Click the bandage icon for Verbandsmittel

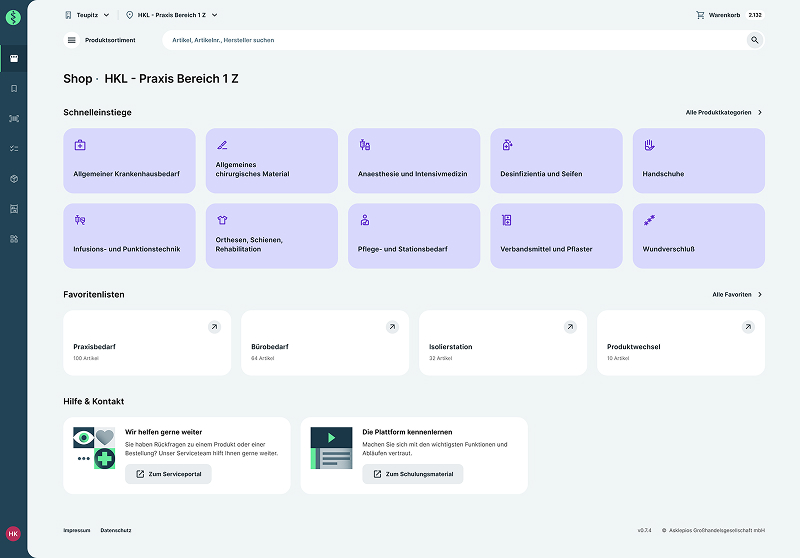[507, 220]
